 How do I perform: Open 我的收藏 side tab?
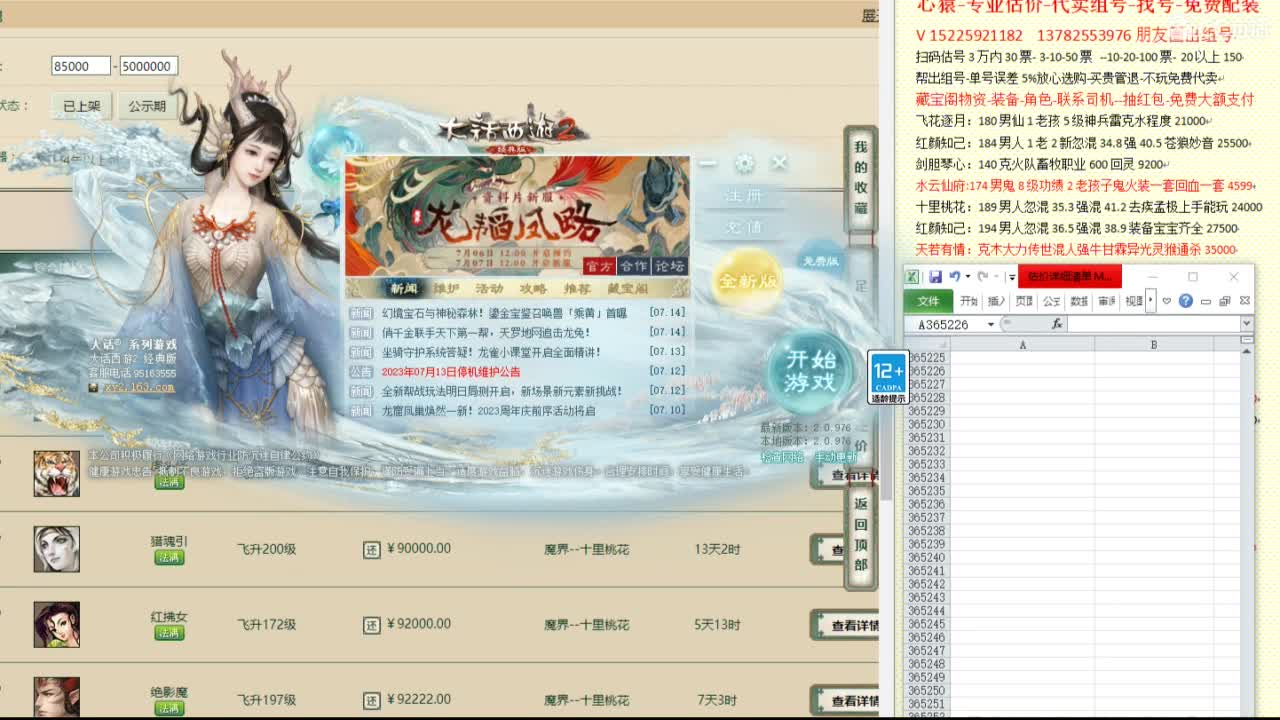(x=860, y=177)
